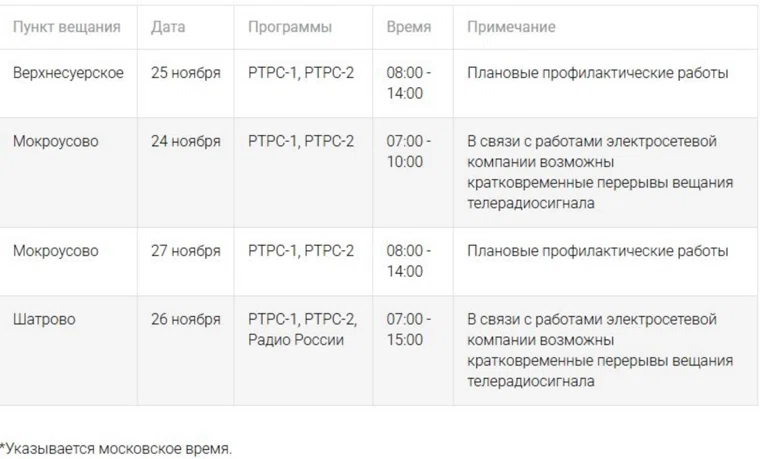Click the "Время" column header
The width and height of the screenshot is (760, 459).
409,27
